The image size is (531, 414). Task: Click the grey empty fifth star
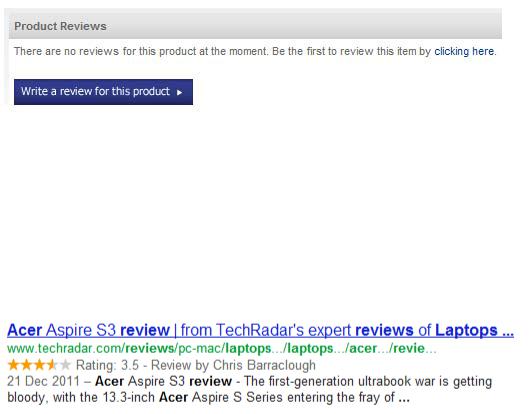click(65, 365)
